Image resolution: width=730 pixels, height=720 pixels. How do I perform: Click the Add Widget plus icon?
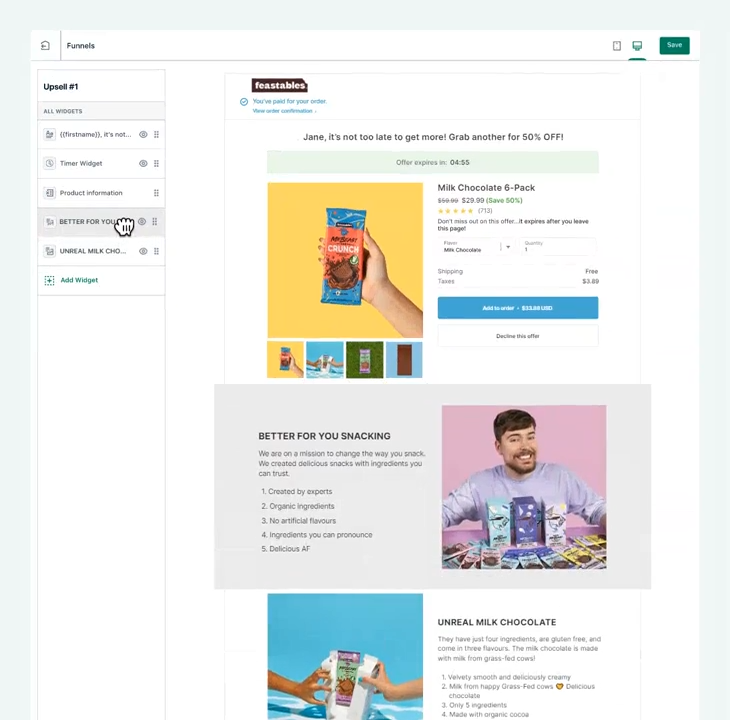pos(49,280)
